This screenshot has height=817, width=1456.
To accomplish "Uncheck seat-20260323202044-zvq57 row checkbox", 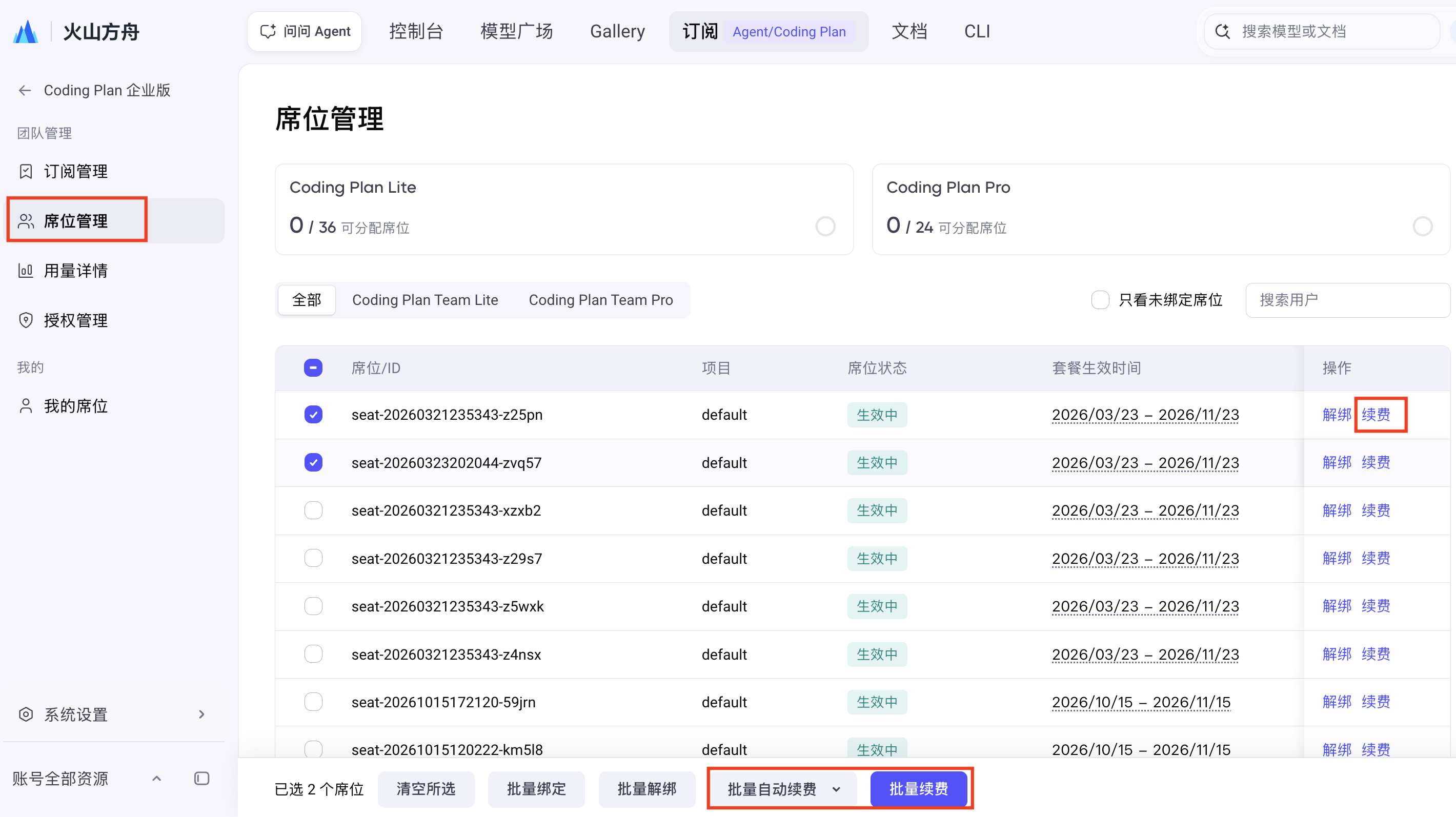I will pyautogui.click(x=313, y=463).
